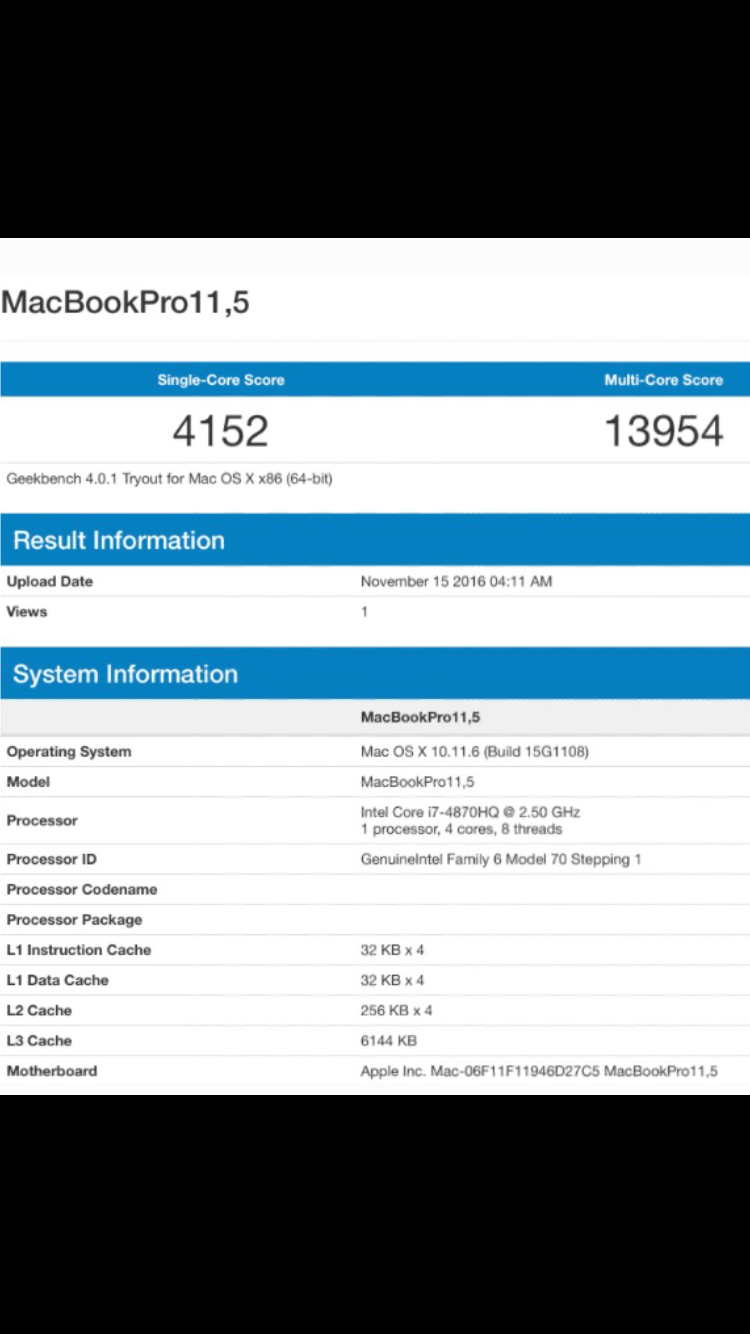
Task: Click the Processor Codename label
Action: point(82,889)
